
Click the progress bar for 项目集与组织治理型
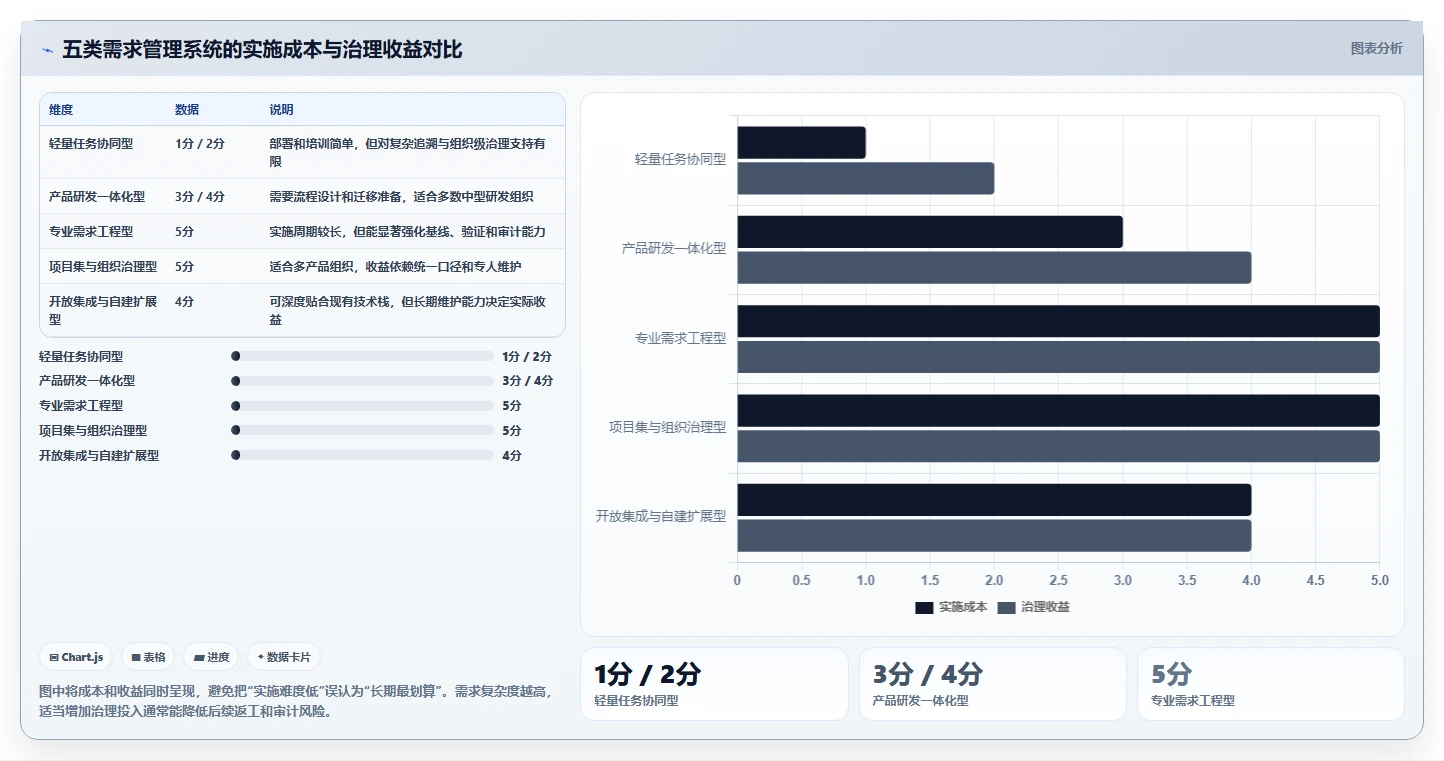362,430
